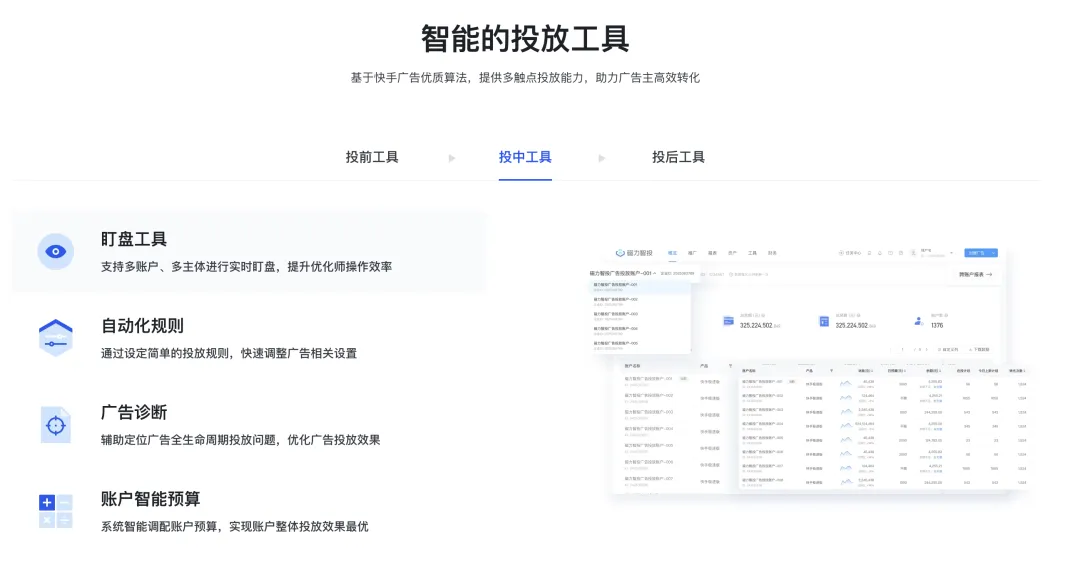Switch to the 投后工具 tab
Image resolution: width=1080 pixels, height=563 pixels.
coord(678,157)
